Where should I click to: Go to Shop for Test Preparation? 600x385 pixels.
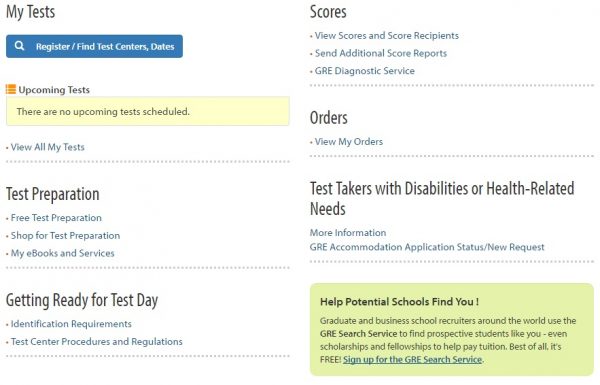coord(65,235)
